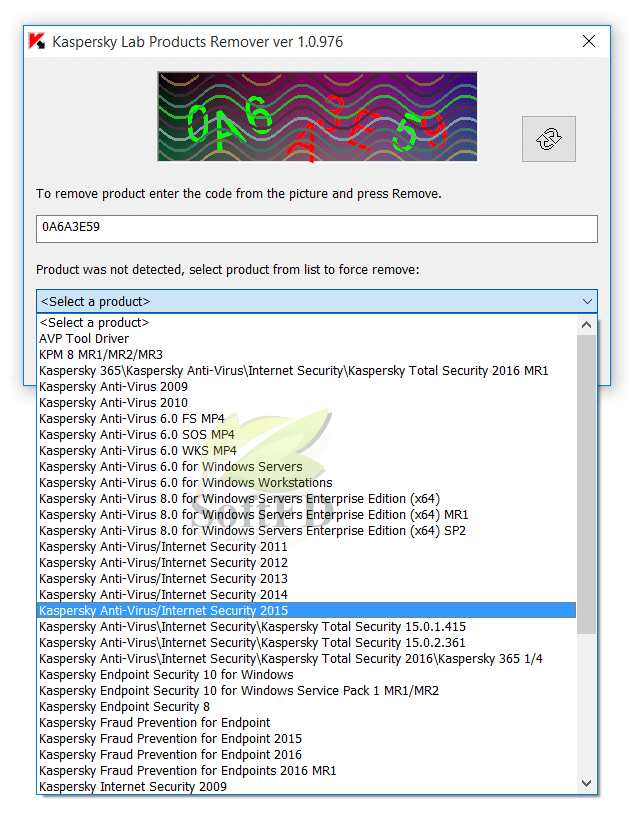This screenshot has height=813, width=634.
Task: Choose Kaspersky Anti-Virus 2010
Action: (306, 403)
